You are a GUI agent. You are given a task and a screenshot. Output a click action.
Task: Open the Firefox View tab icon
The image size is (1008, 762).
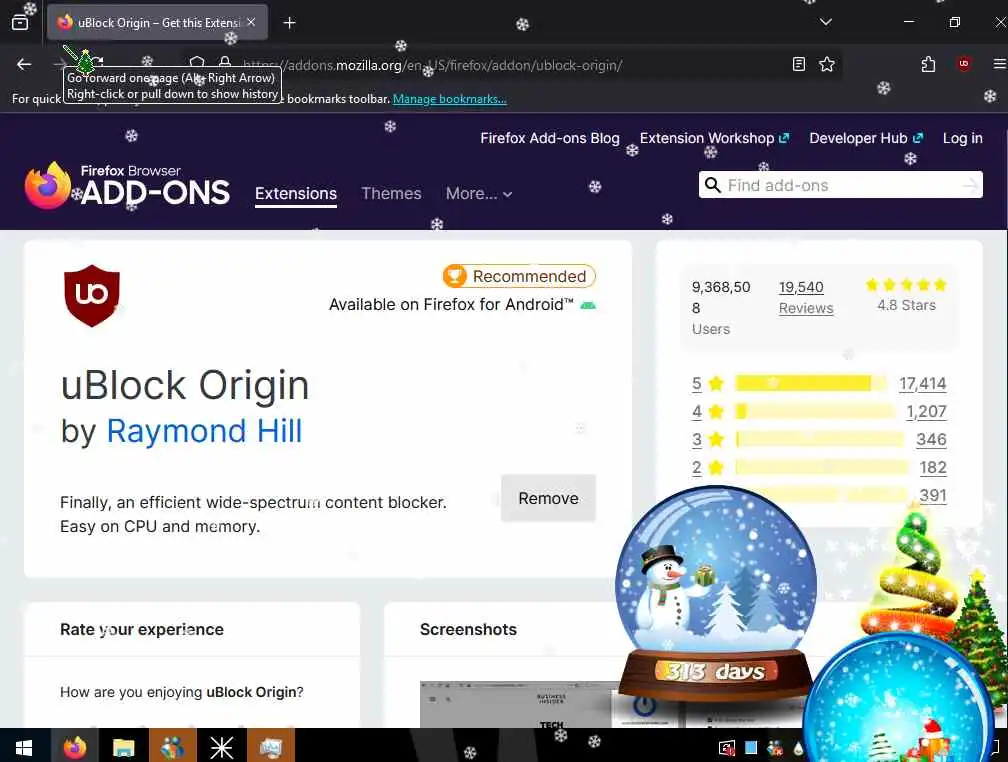coord(20,23)
